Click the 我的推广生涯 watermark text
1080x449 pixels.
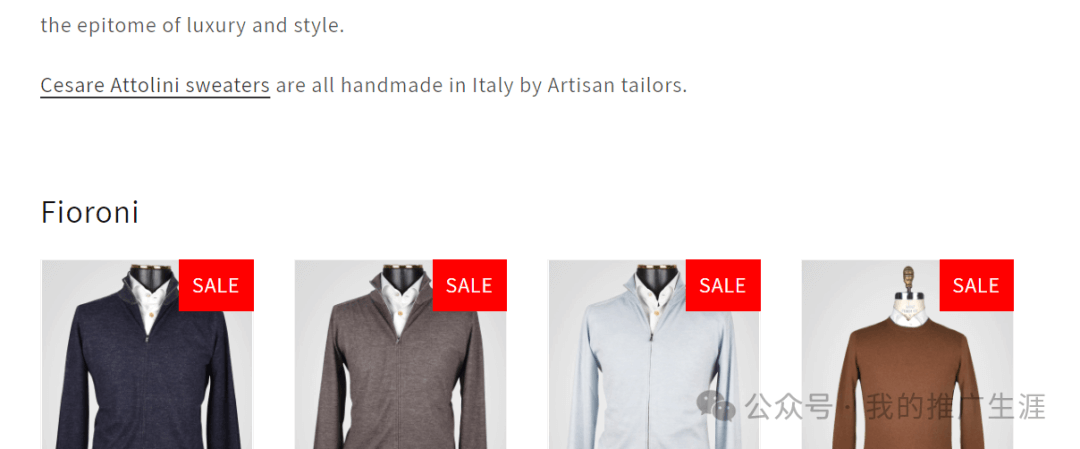pos(956,406)
